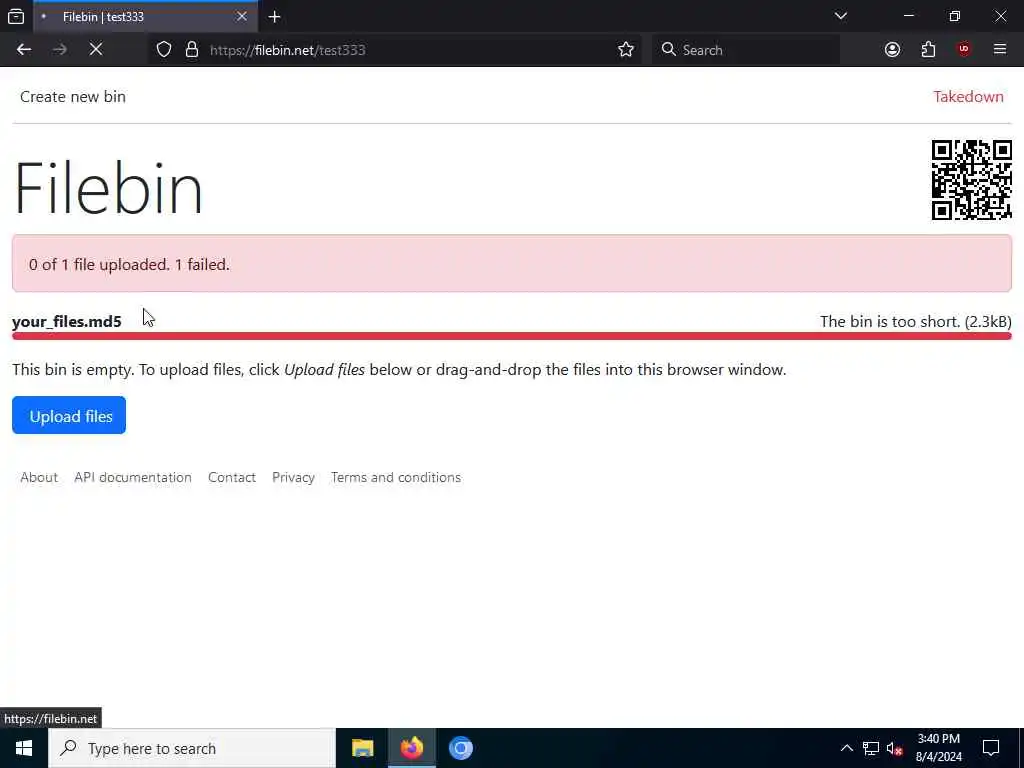Open the Firefox hamburger application menu

(1000, 50)
